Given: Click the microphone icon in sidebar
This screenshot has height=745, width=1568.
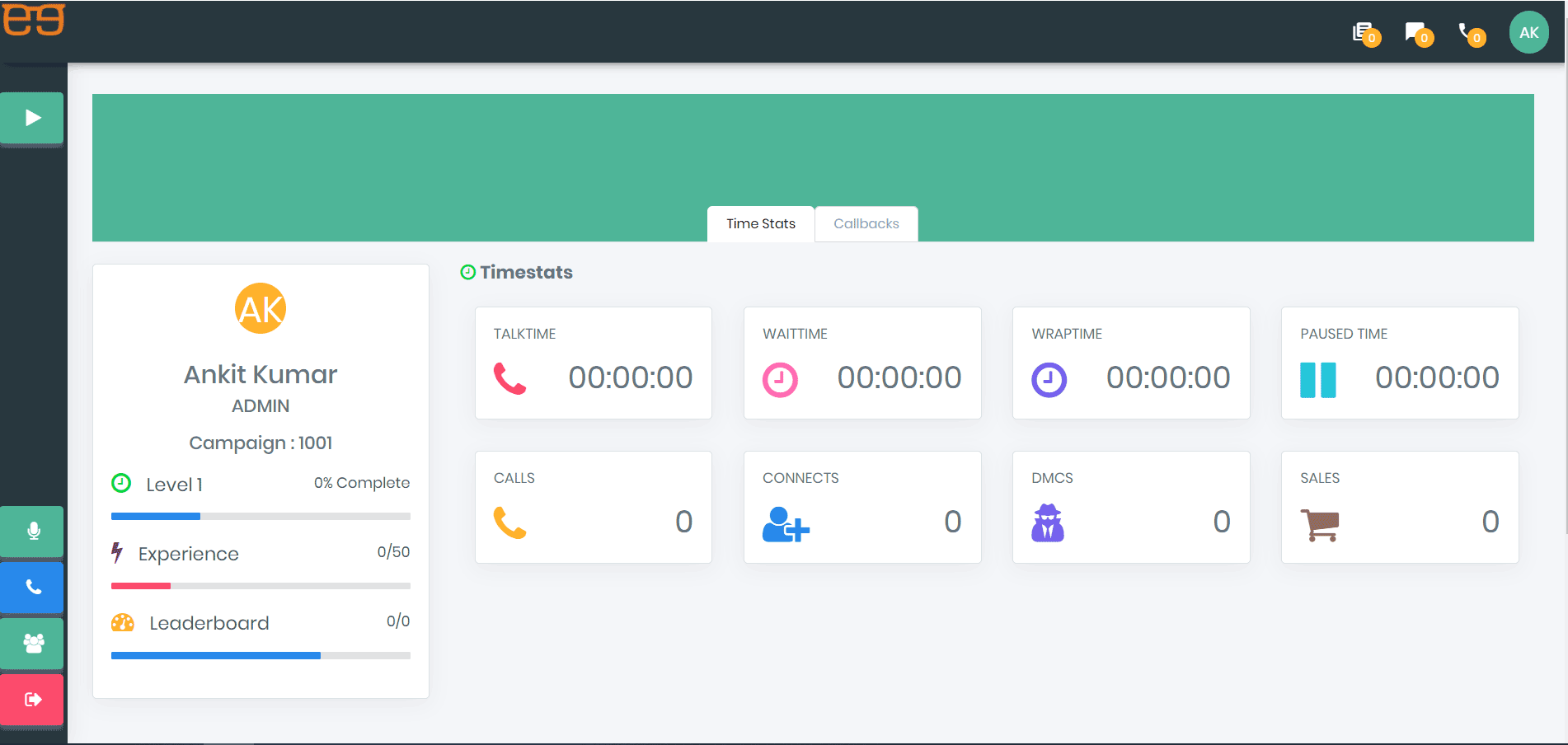Looking at the screenshot, I should [33, 531].
